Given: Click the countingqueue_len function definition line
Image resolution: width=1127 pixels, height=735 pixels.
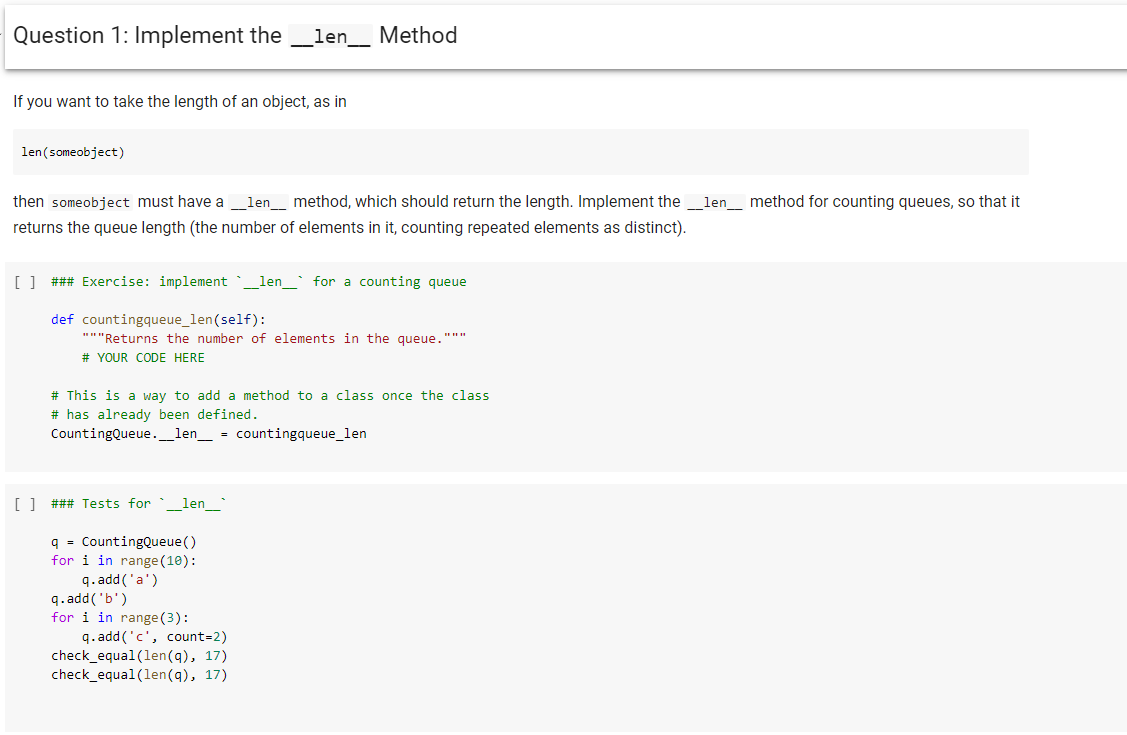Looking at the screenshot, I should [x=160, y=319].
